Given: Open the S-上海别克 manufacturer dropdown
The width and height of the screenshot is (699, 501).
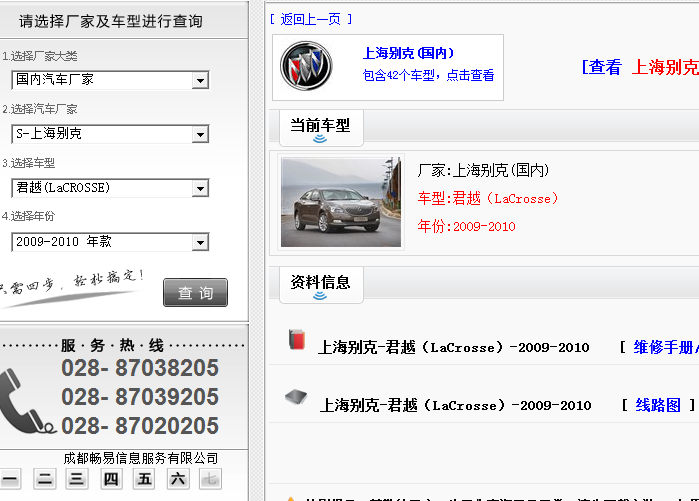Looking at the screenshot, I should 110,134.
